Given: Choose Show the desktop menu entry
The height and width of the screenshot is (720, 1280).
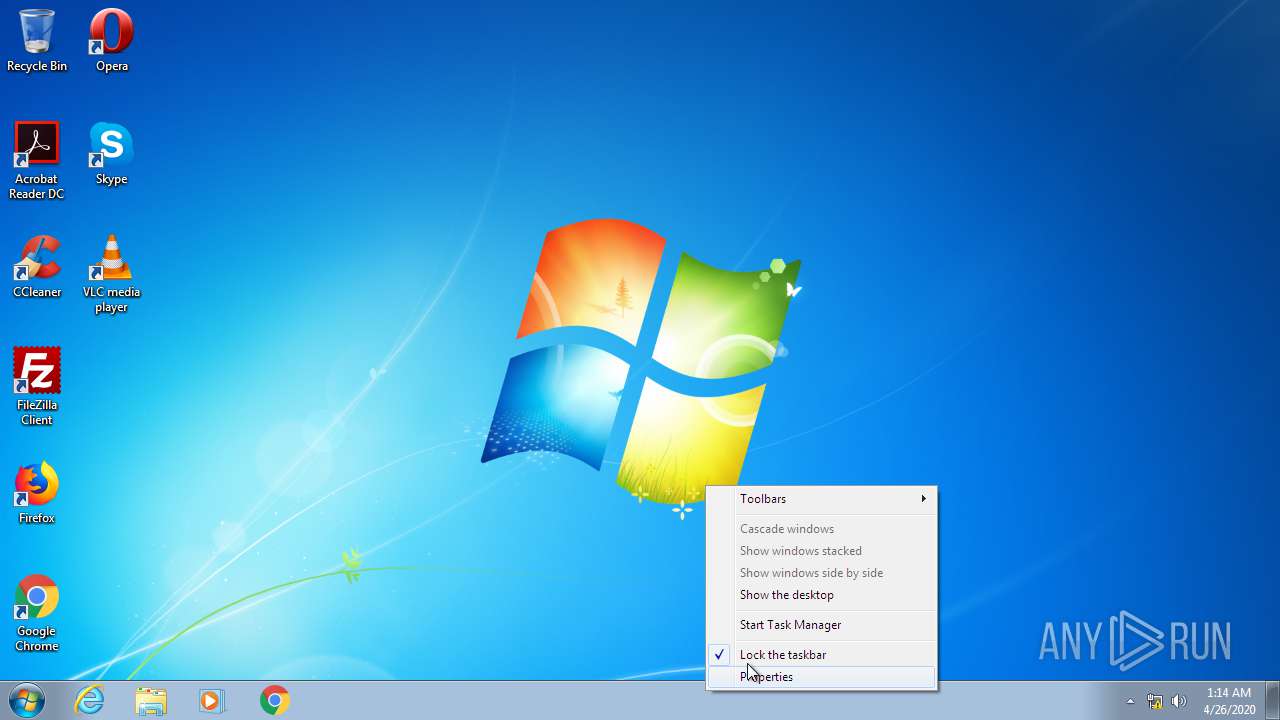Looking at the screenshot, I should pyautogui.click(x=822, y=595).
